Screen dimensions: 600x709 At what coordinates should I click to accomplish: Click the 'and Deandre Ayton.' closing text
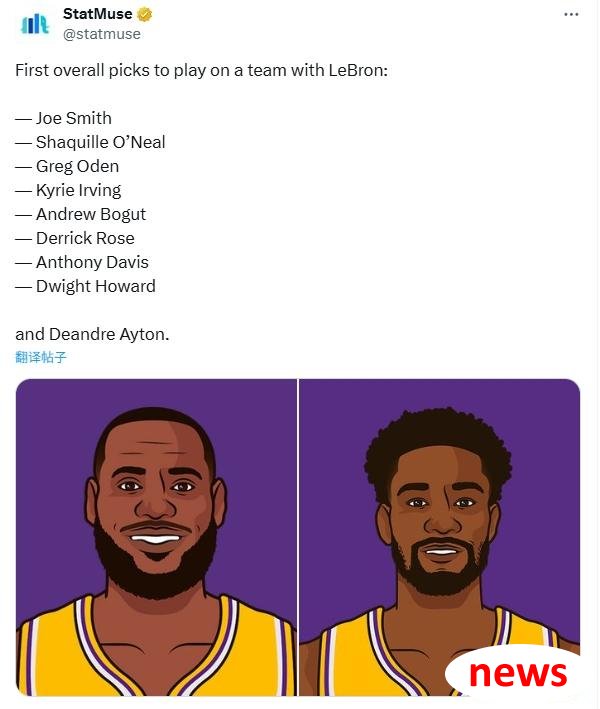tap(92, 334)
